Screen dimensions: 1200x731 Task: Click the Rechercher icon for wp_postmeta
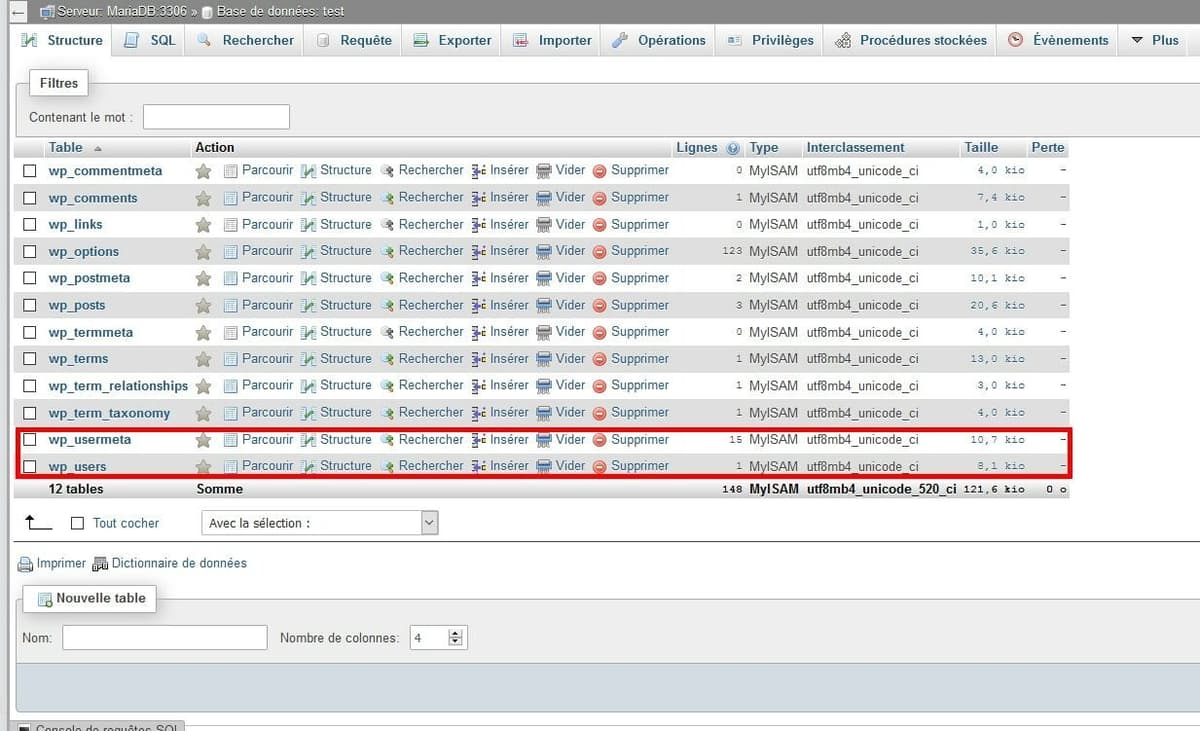(x=387, y=279)
